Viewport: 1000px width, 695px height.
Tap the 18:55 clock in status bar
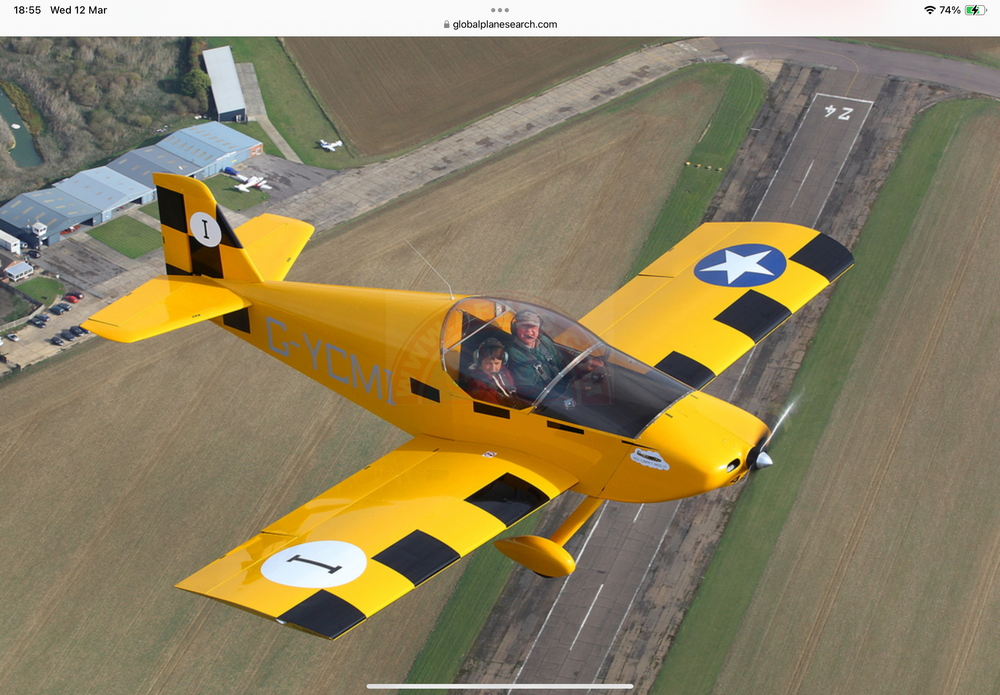tap(27, 10)
